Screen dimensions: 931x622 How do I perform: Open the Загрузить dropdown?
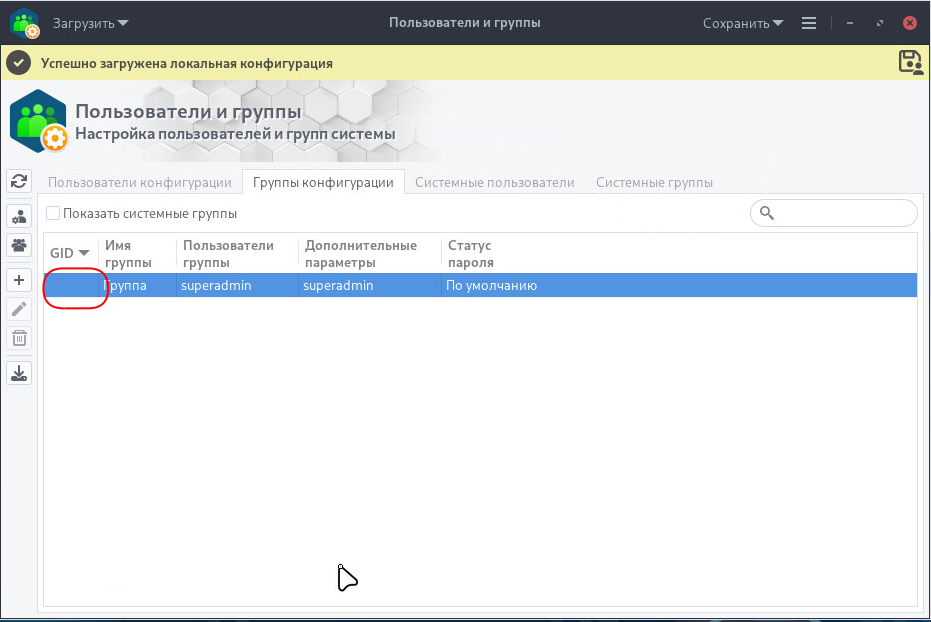pyautogui.click(x=91, y=23)
